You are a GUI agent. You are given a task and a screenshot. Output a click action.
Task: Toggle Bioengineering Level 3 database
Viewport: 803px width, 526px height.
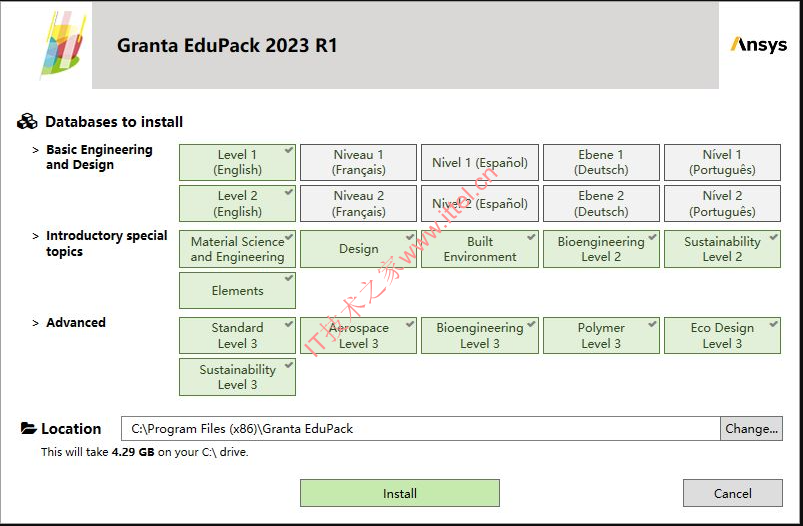click(480, 335)
